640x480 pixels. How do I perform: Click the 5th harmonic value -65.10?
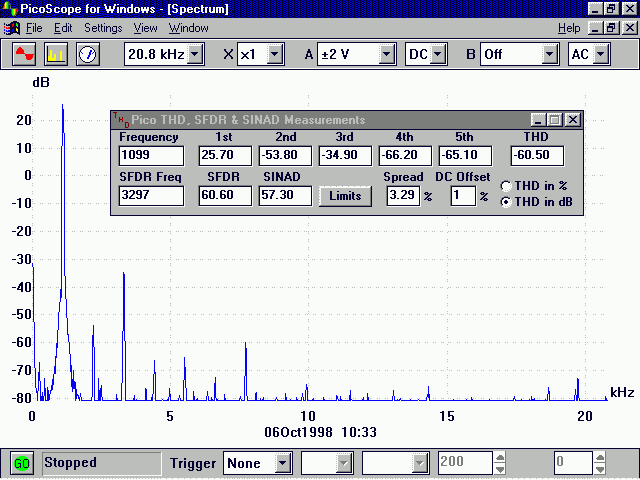(465, 156)
